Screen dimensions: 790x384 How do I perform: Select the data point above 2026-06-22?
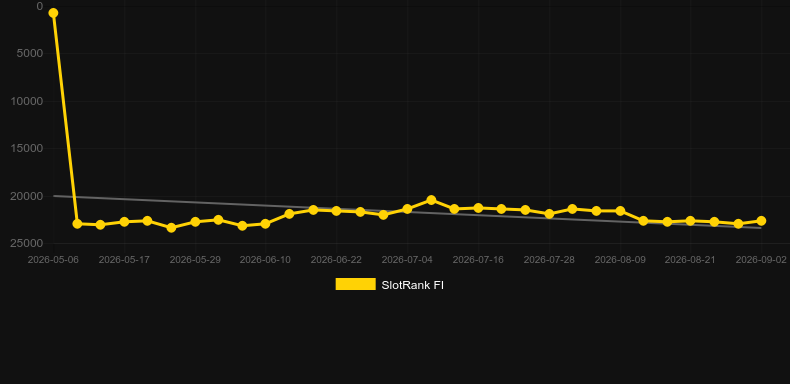(336, 211)
